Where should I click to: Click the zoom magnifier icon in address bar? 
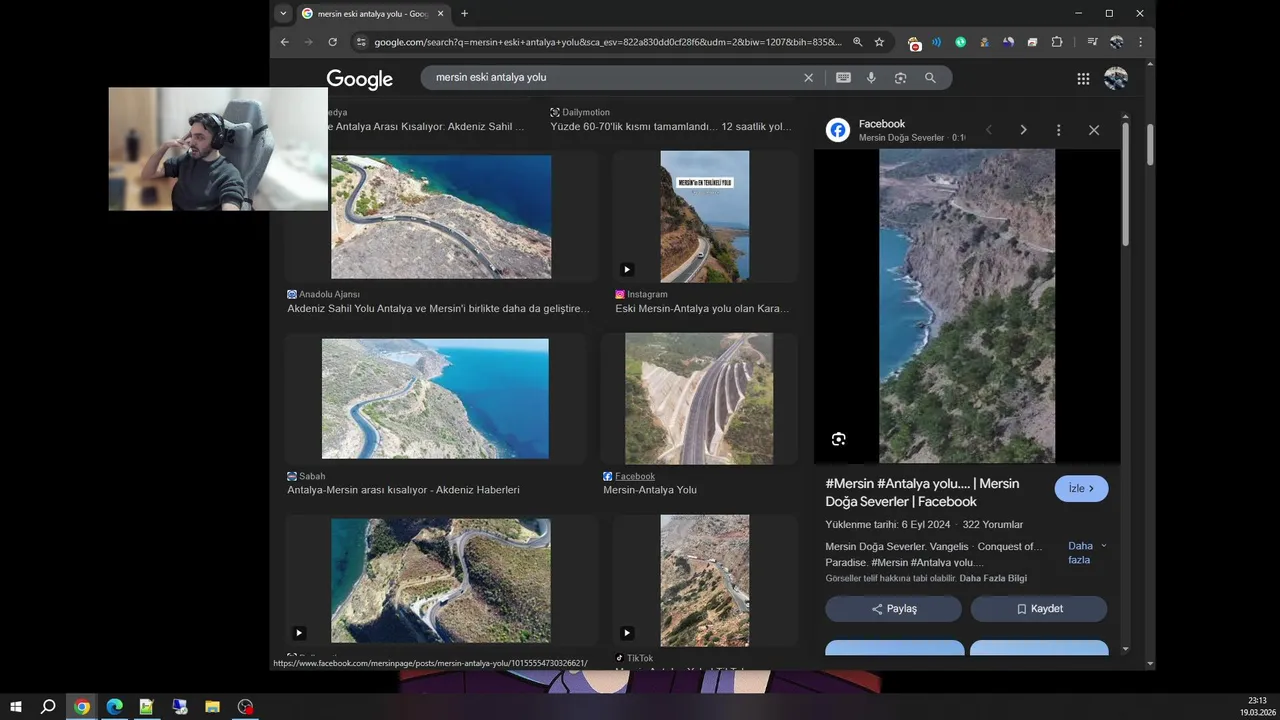point(858,42)
